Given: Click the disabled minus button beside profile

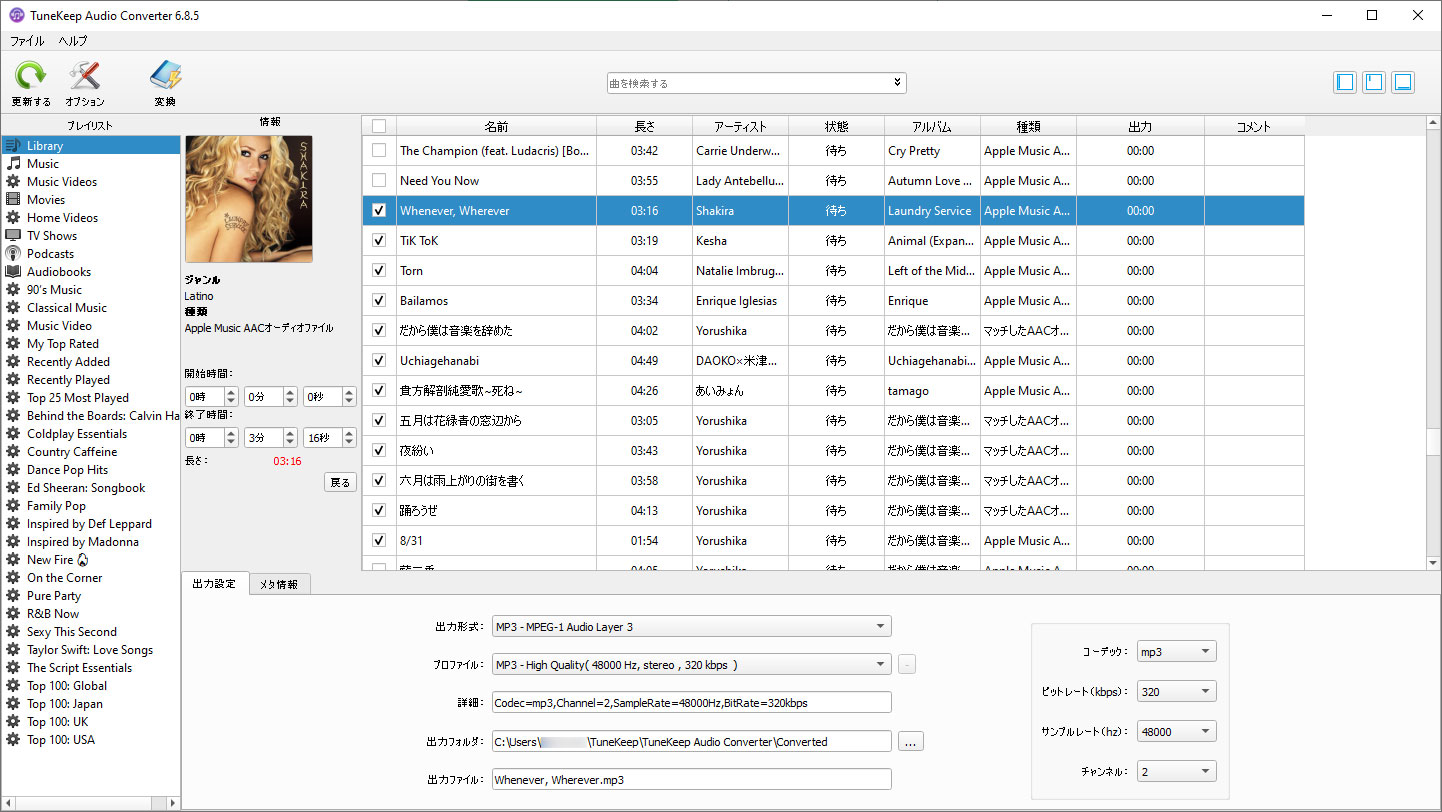Looking at the screenshot, I should point(906,665).
